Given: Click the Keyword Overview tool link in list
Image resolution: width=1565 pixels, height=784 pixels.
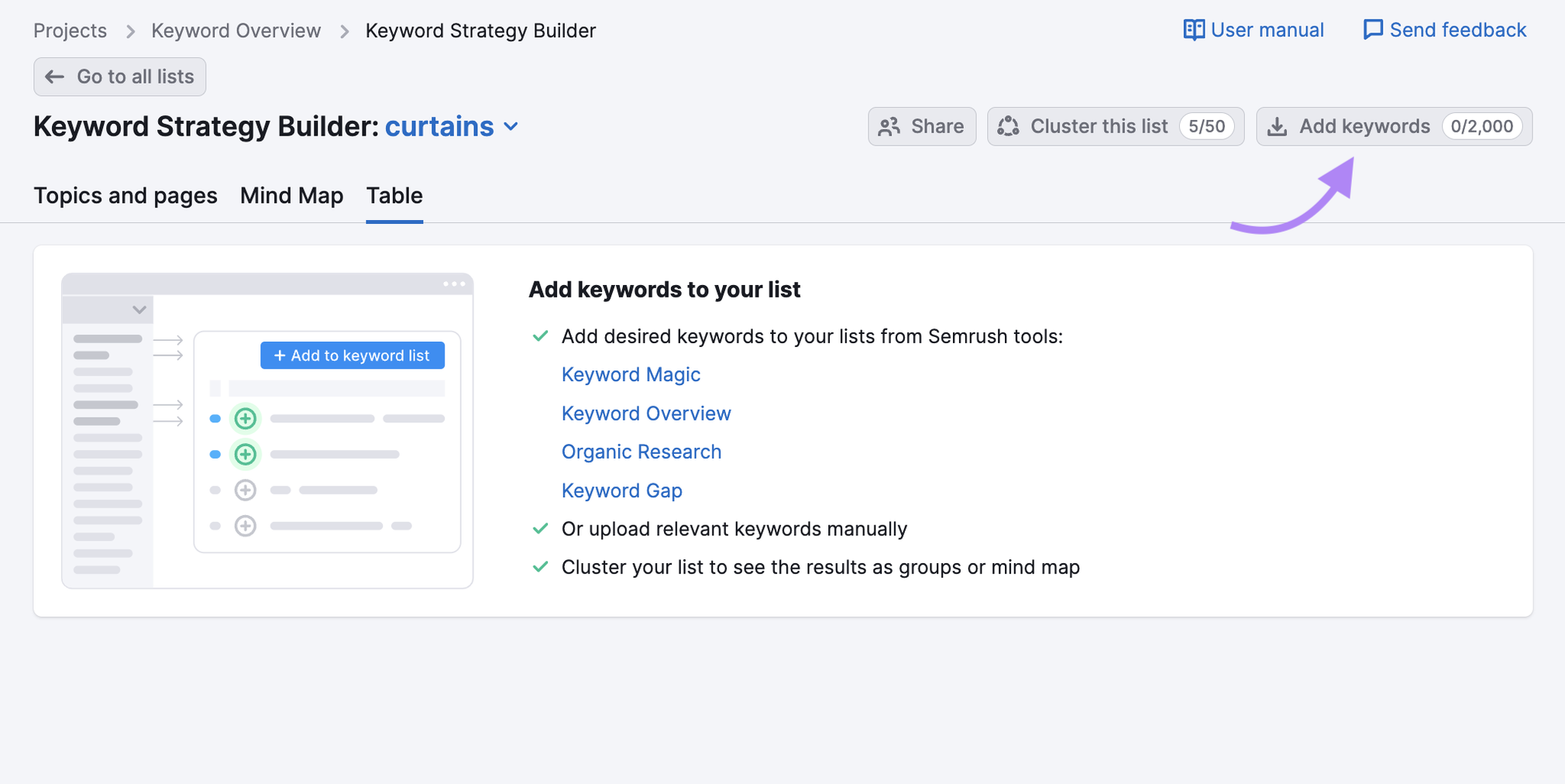Looking at the screenshot, I should pos(645,414).
